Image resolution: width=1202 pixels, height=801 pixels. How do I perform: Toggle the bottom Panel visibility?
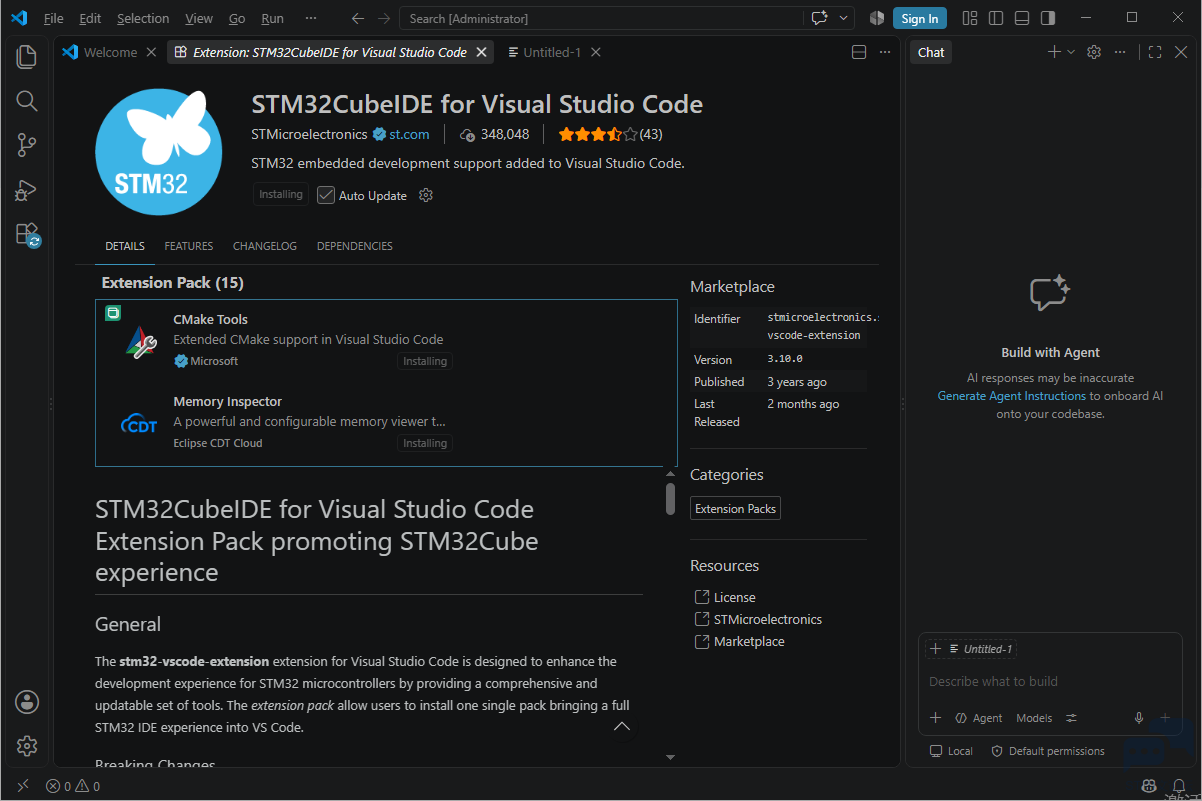coord(1022,18)
